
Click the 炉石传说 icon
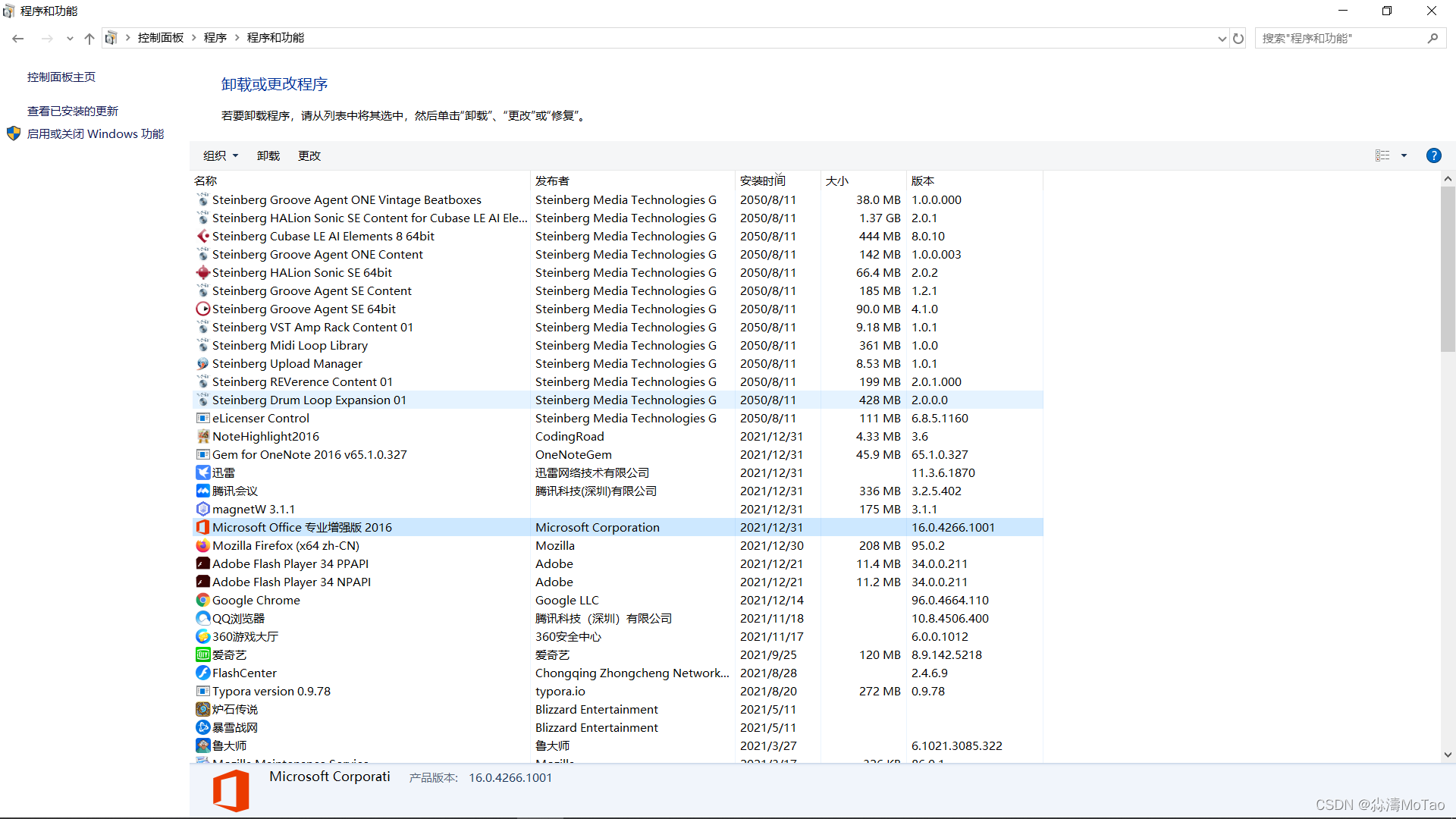tap(202, 709)
